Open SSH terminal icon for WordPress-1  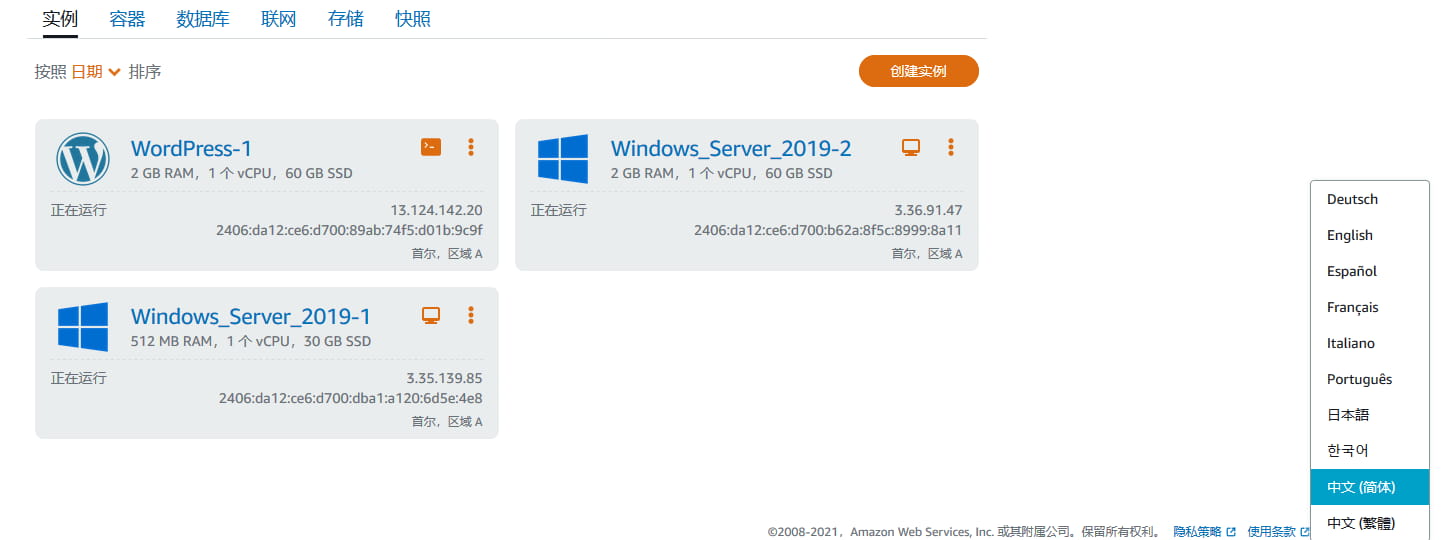tap(430, 147)
